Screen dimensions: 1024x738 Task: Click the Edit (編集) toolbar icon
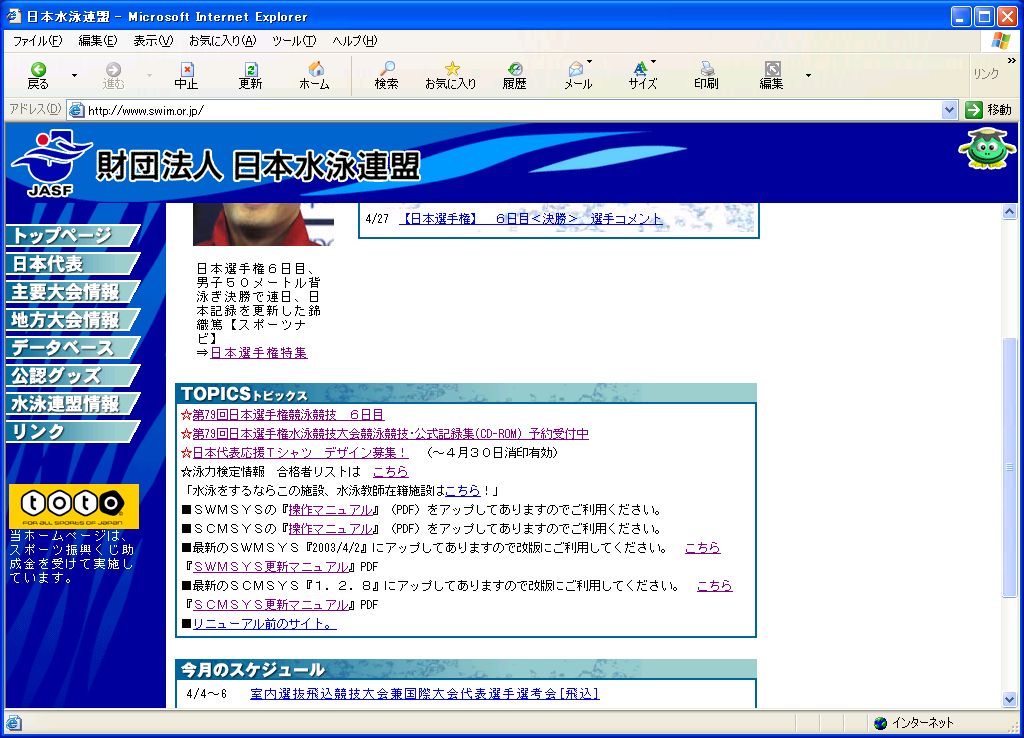pos(771,76)
